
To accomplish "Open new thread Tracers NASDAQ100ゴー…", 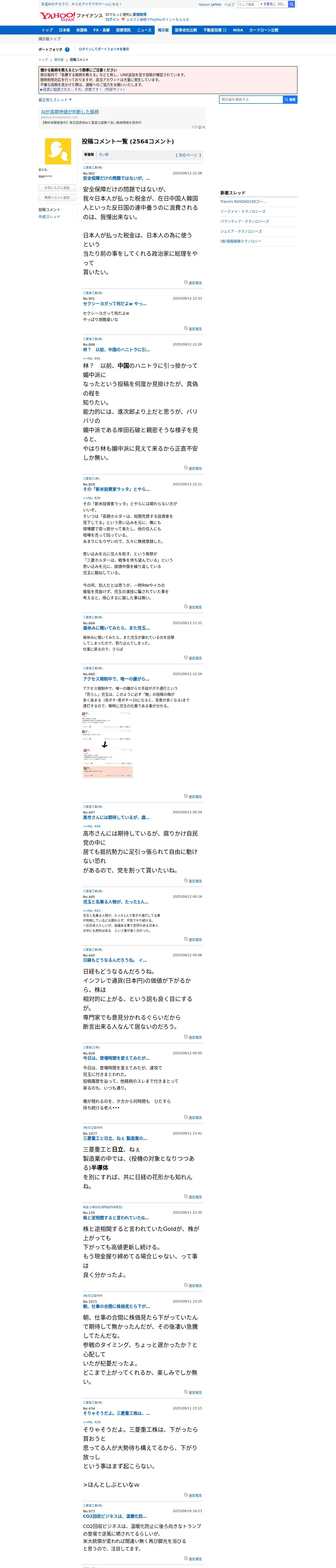I will coord(243,201).
